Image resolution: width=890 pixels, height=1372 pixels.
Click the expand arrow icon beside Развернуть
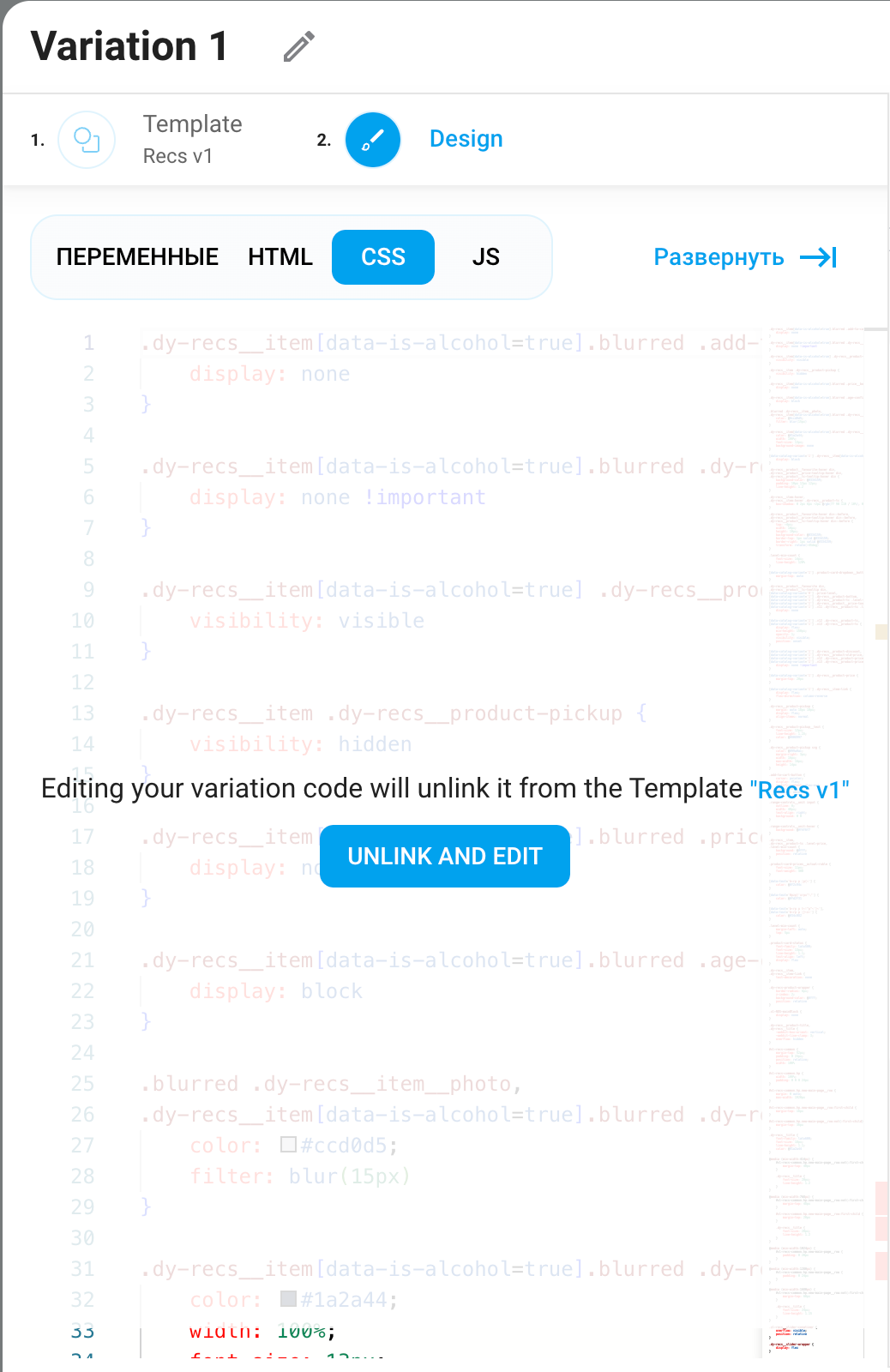point(818,257)
